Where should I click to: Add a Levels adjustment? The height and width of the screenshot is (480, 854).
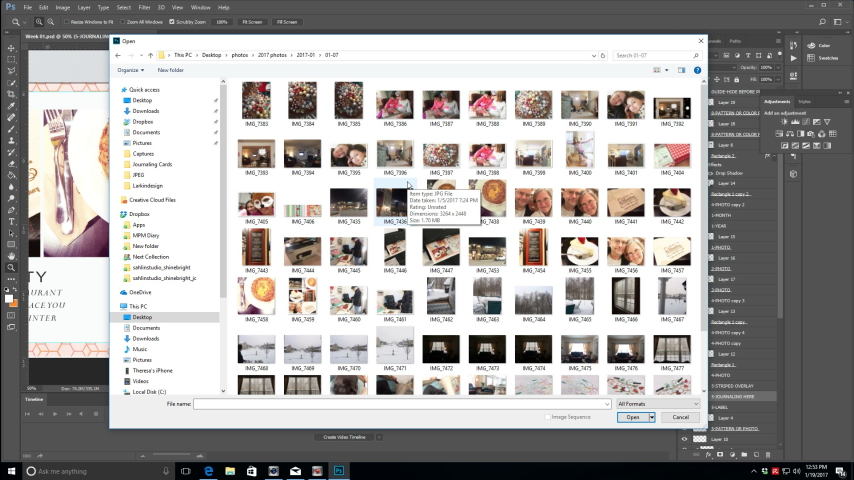tap(795, 122)
